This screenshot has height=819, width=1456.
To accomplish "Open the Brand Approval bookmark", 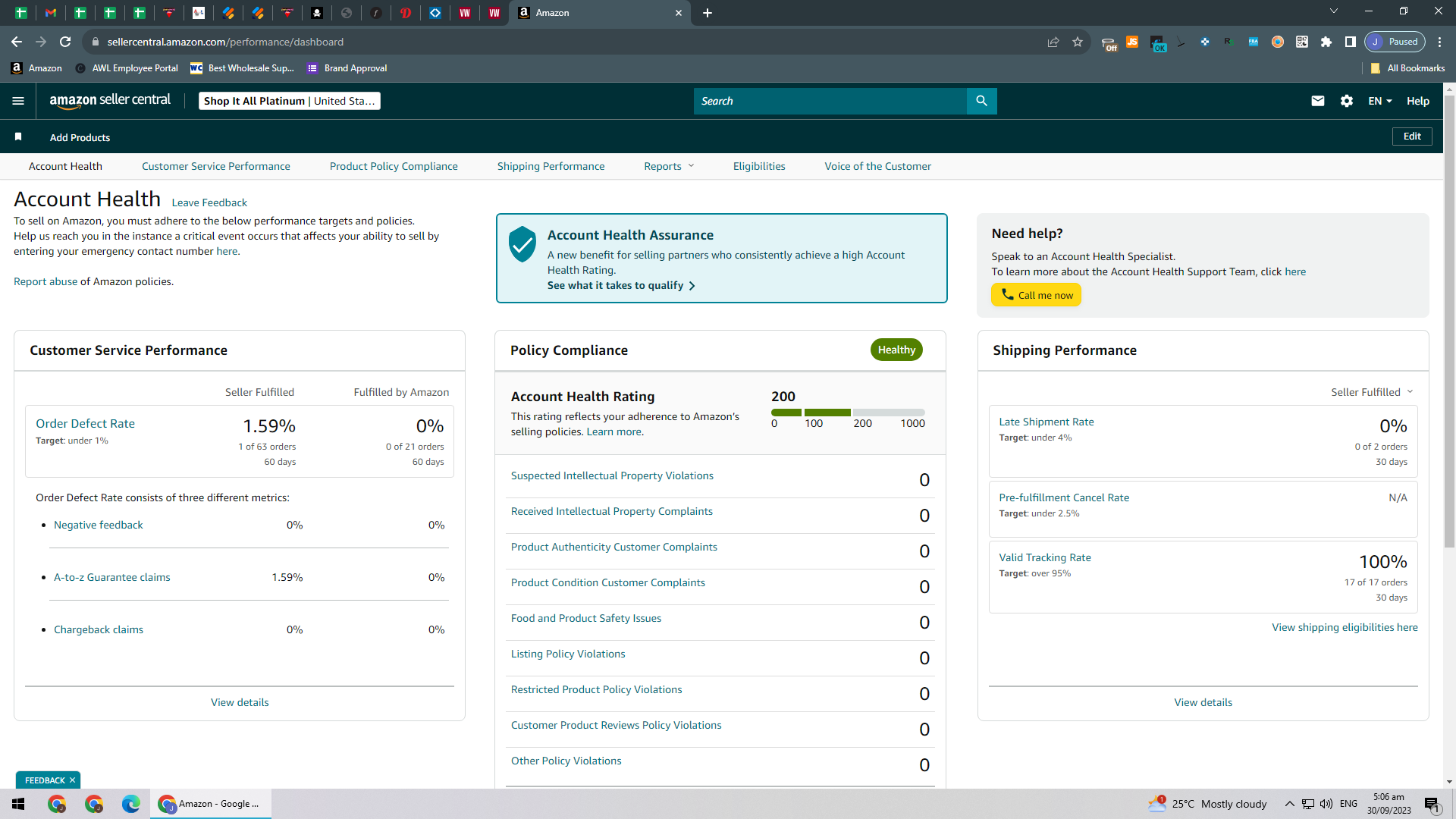I will tap(347, 68).
